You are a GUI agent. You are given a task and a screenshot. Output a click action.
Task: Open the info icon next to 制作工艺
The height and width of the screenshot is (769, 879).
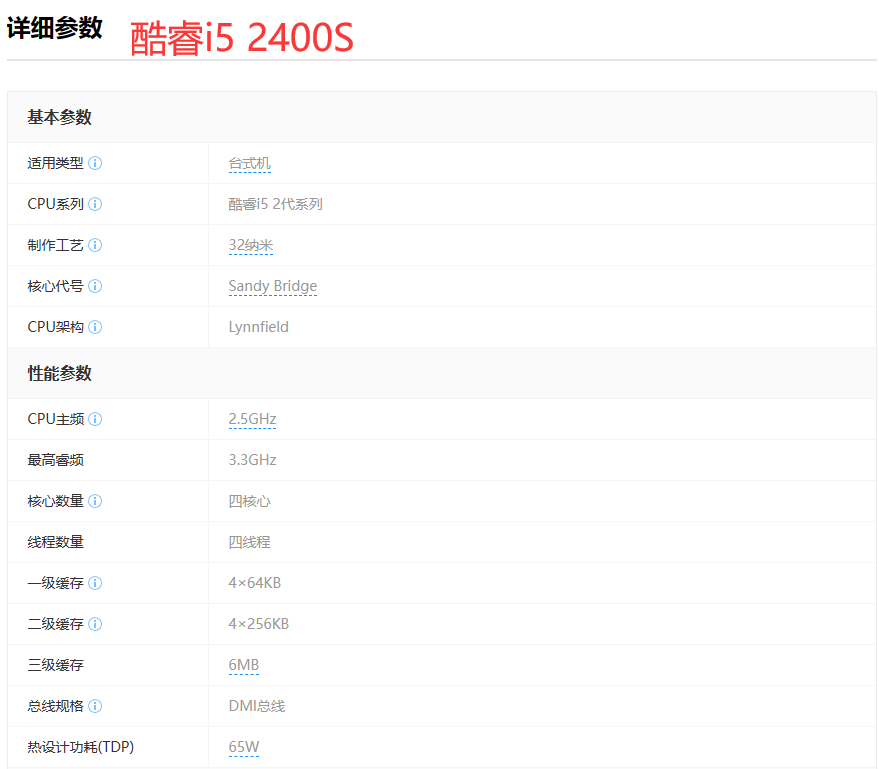click(x=95, y=245)
